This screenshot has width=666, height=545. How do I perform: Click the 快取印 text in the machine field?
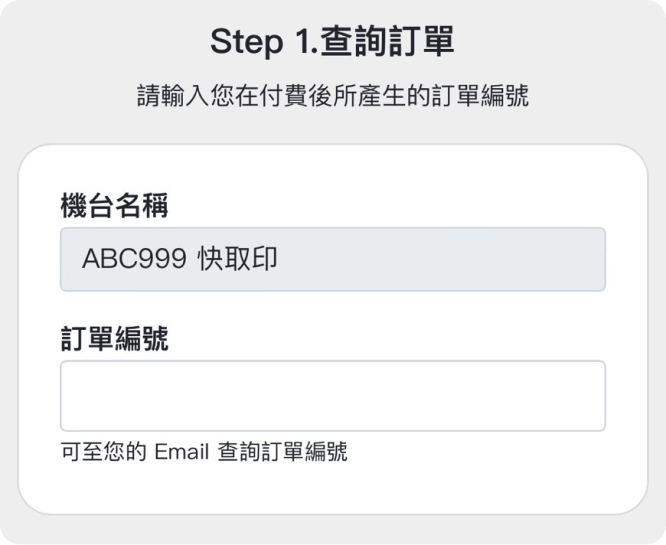(238, 260)
